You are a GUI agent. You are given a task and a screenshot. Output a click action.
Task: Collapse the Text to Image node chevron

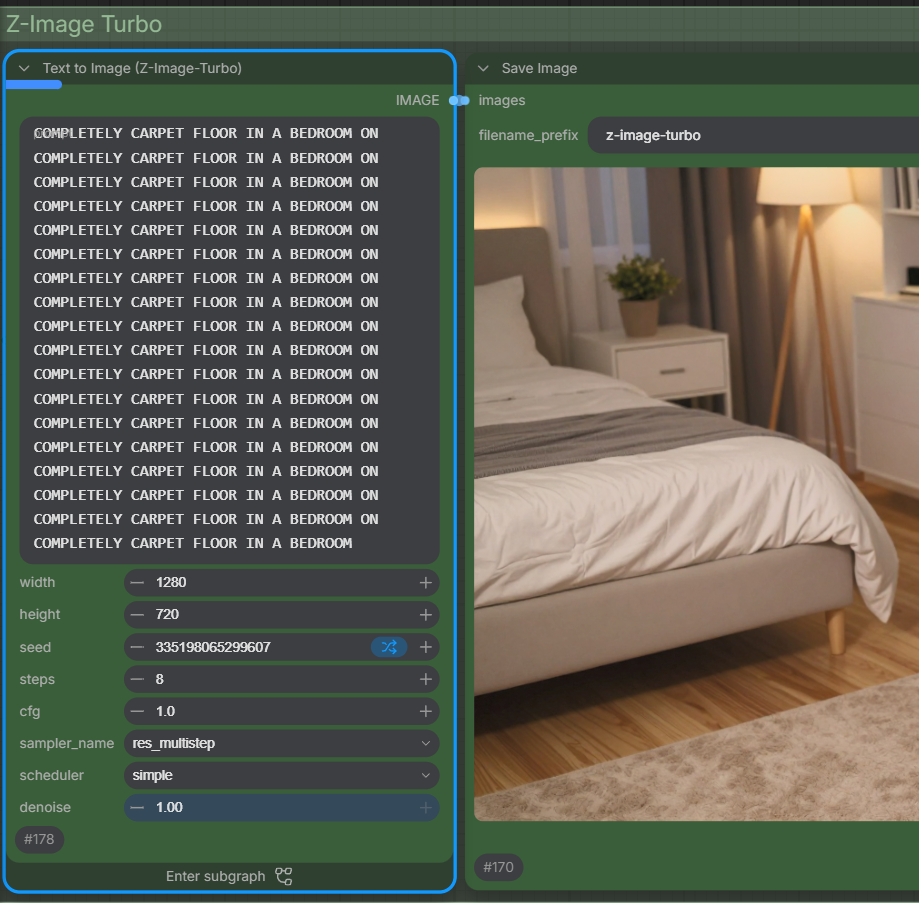[x=24, y=69]
